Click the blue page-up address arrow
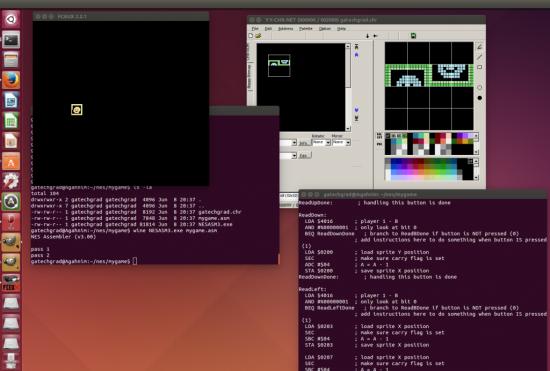The image size is (550, 371). [356, 55]
